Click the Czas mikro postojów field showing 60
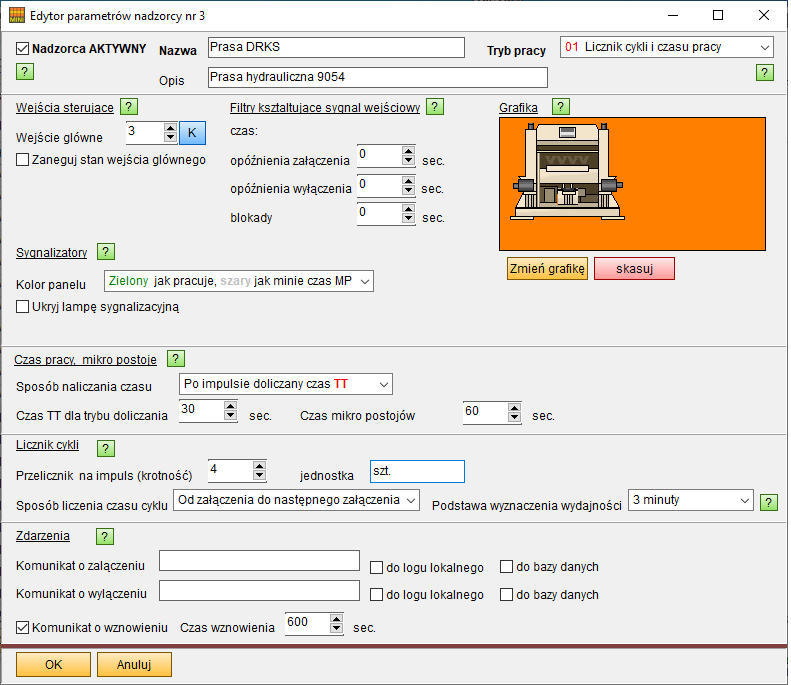 click(x=485, y=412)
